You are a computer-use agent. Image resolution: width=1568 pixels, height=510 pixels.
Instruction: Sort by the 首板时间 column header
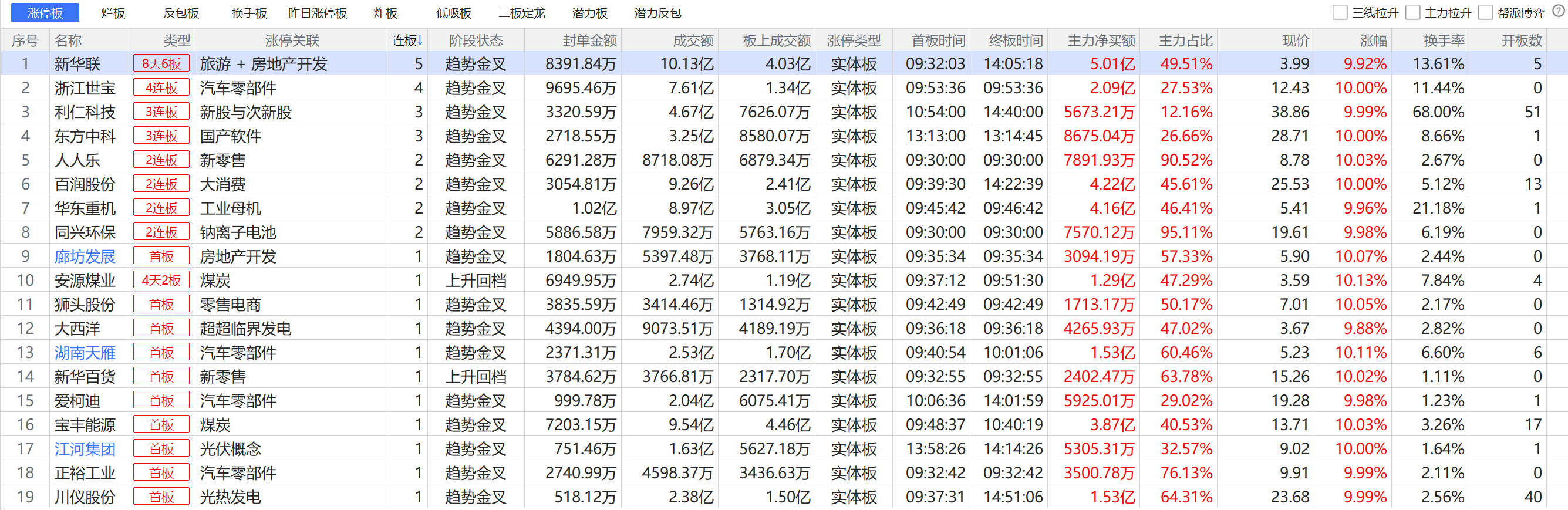[938, 40]
